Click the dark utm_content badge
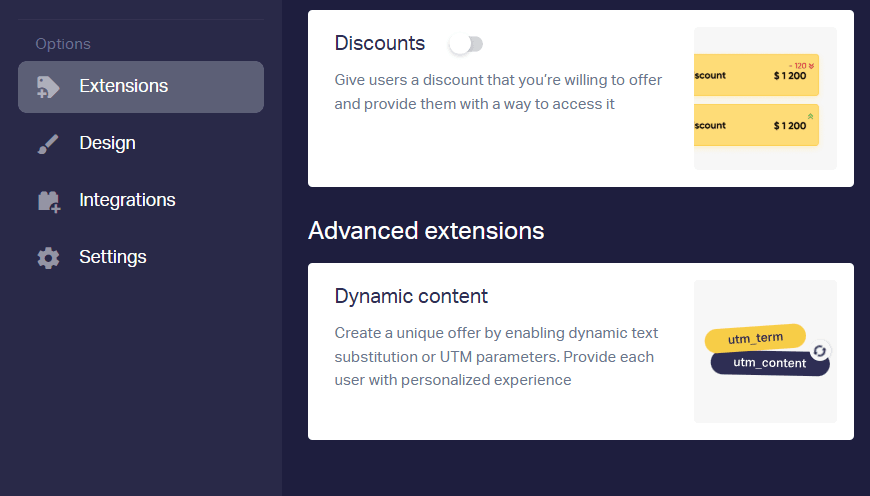This screenshot has width=870, height=496. [770, 363]
